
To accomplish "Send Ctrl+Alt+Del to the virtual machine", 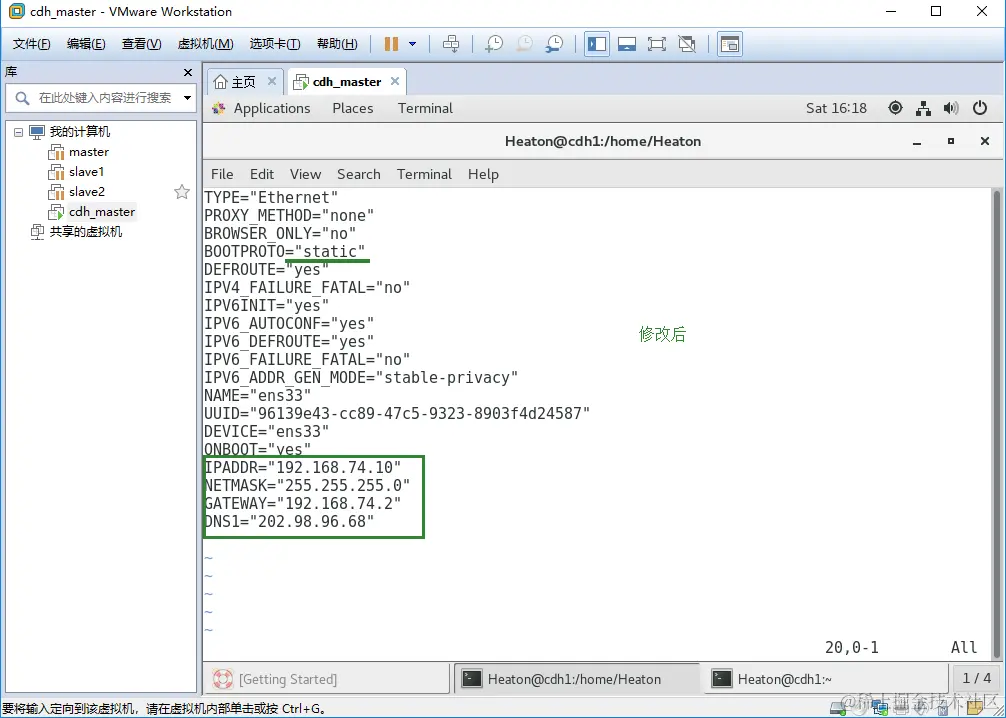I will pos(451,44).
